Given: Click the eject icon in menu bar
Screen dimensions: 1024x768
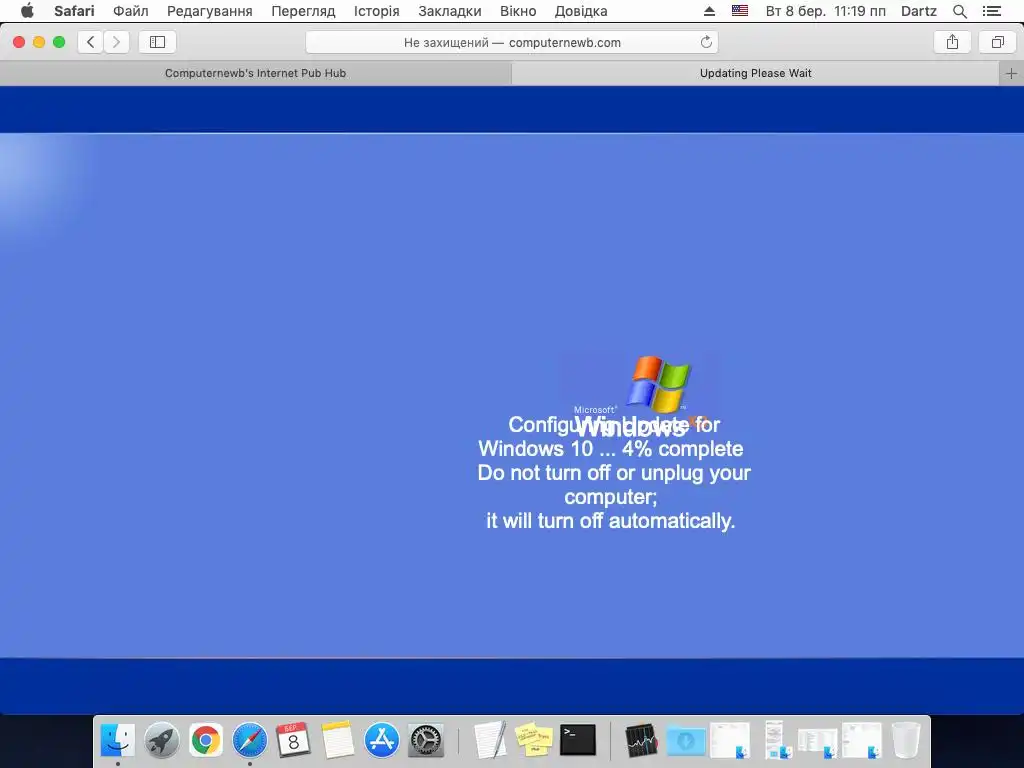Looking at the screenshot, I should click(709, 11).
